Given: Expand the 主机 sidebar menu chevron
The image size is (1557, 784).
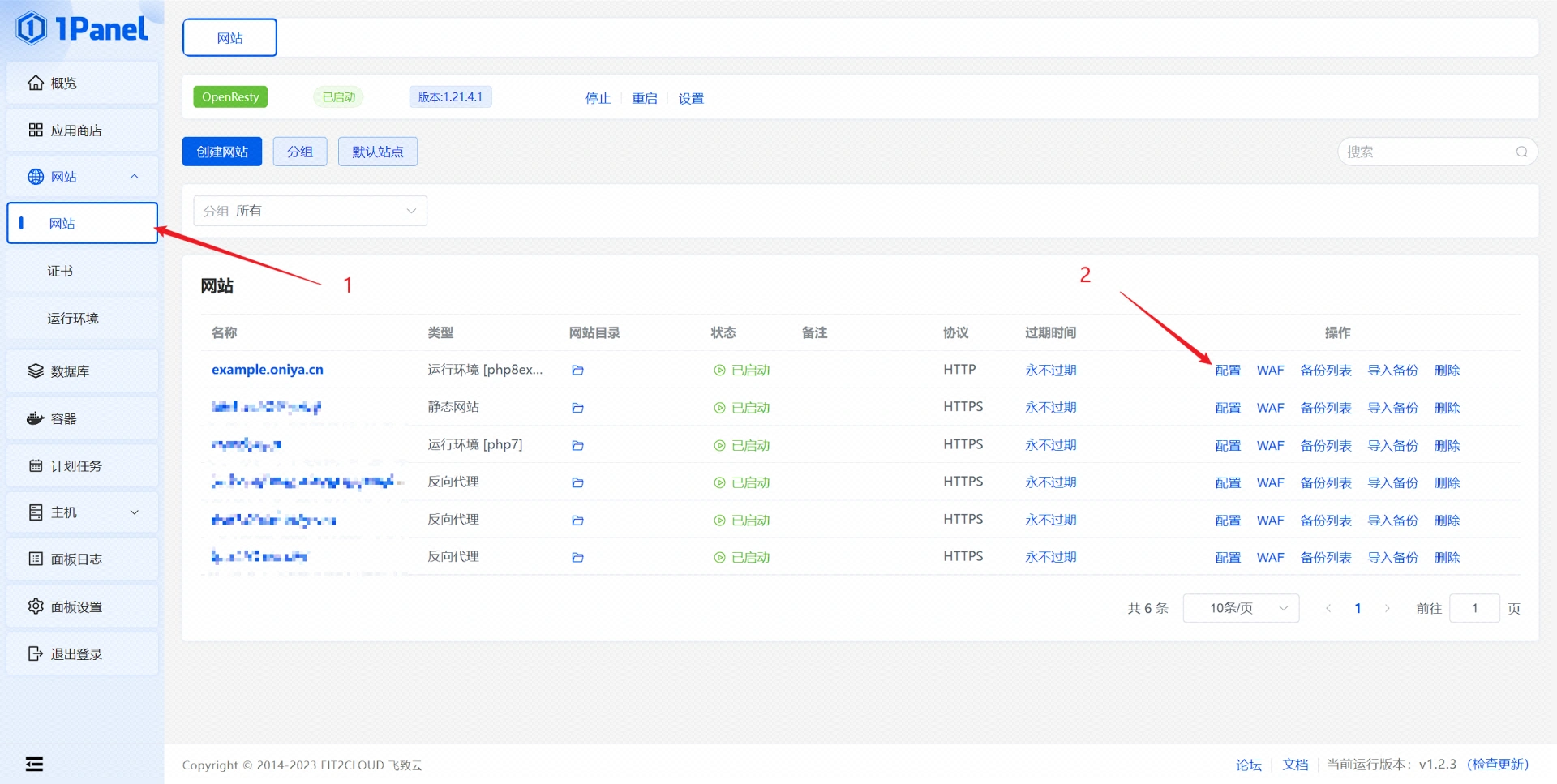Looking at the screenshot, I should click(x=135, y=512).
